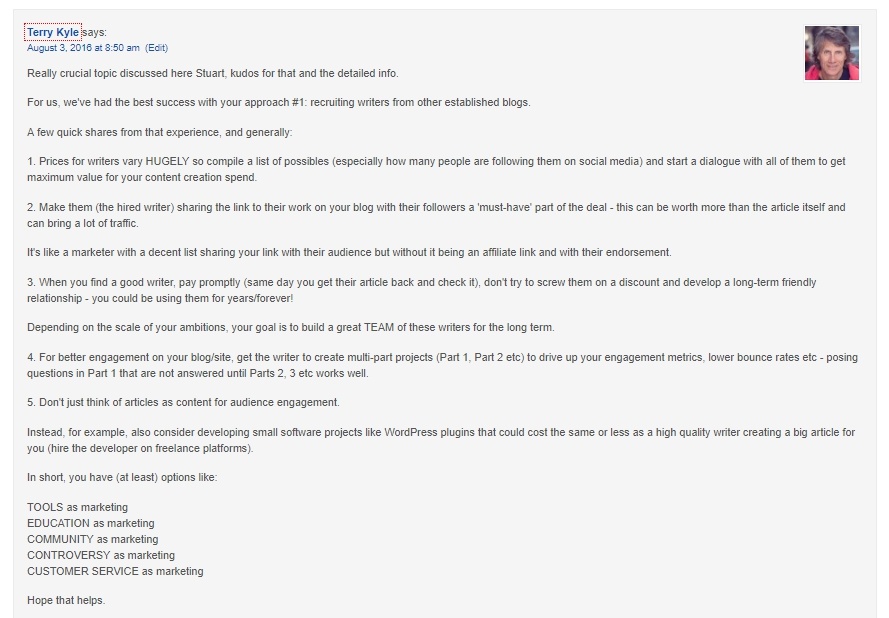Click the paragraph about recruiting writers from blogs
This screenshot has height=618, width=889.
(278, 103)
